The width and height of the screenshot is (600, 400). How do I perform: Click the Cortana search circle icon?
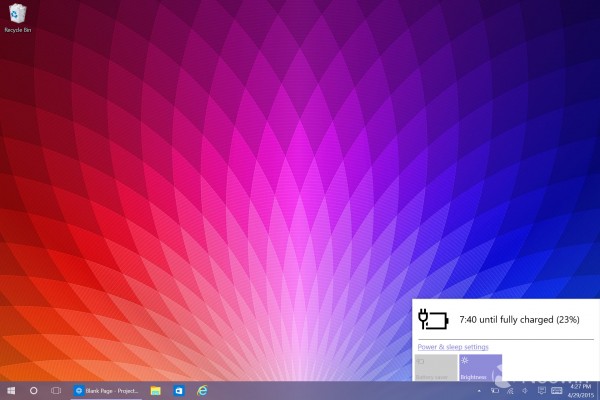pyautogui.click(x=33, y=390)
